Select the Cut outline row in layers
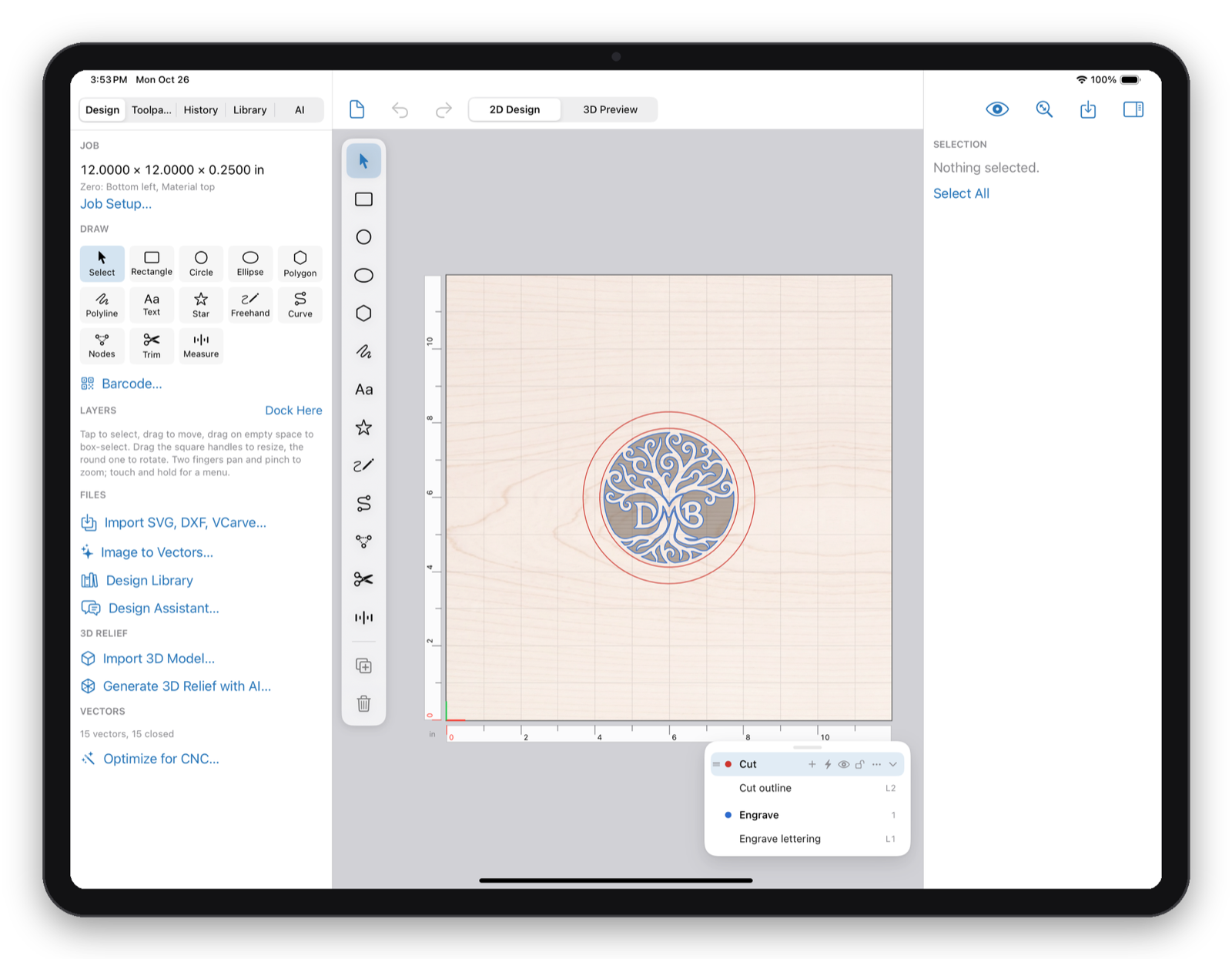 pyautogui.click(x=807, y=788)
